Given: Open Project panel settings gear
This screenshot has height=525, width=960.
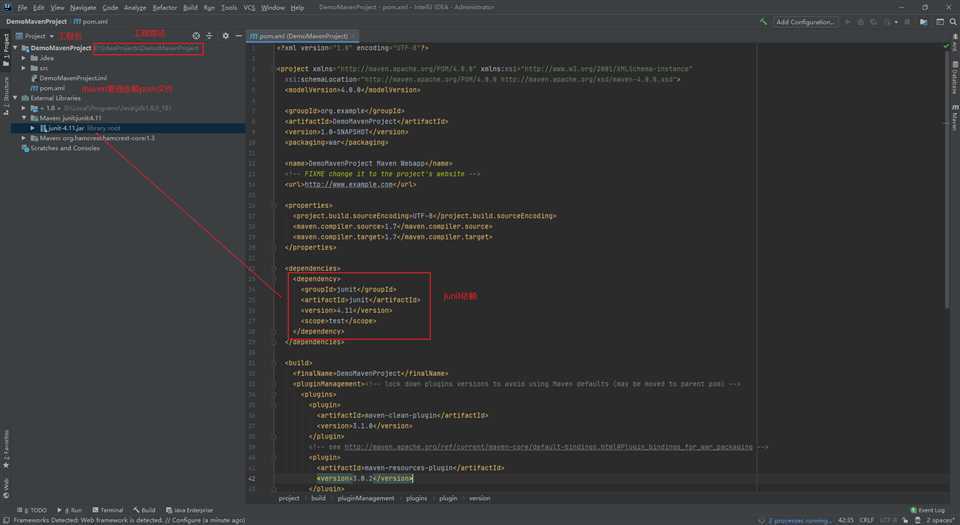Looking at the screenshot, I should [225, 35].
